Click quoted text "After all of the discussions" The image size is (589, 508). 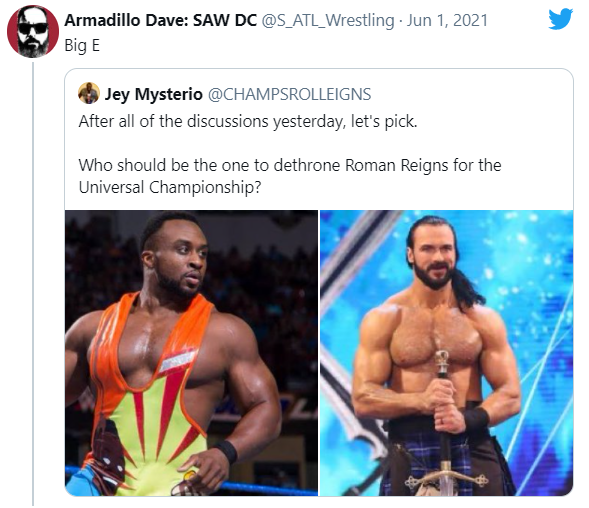click(x=174, y=121)
